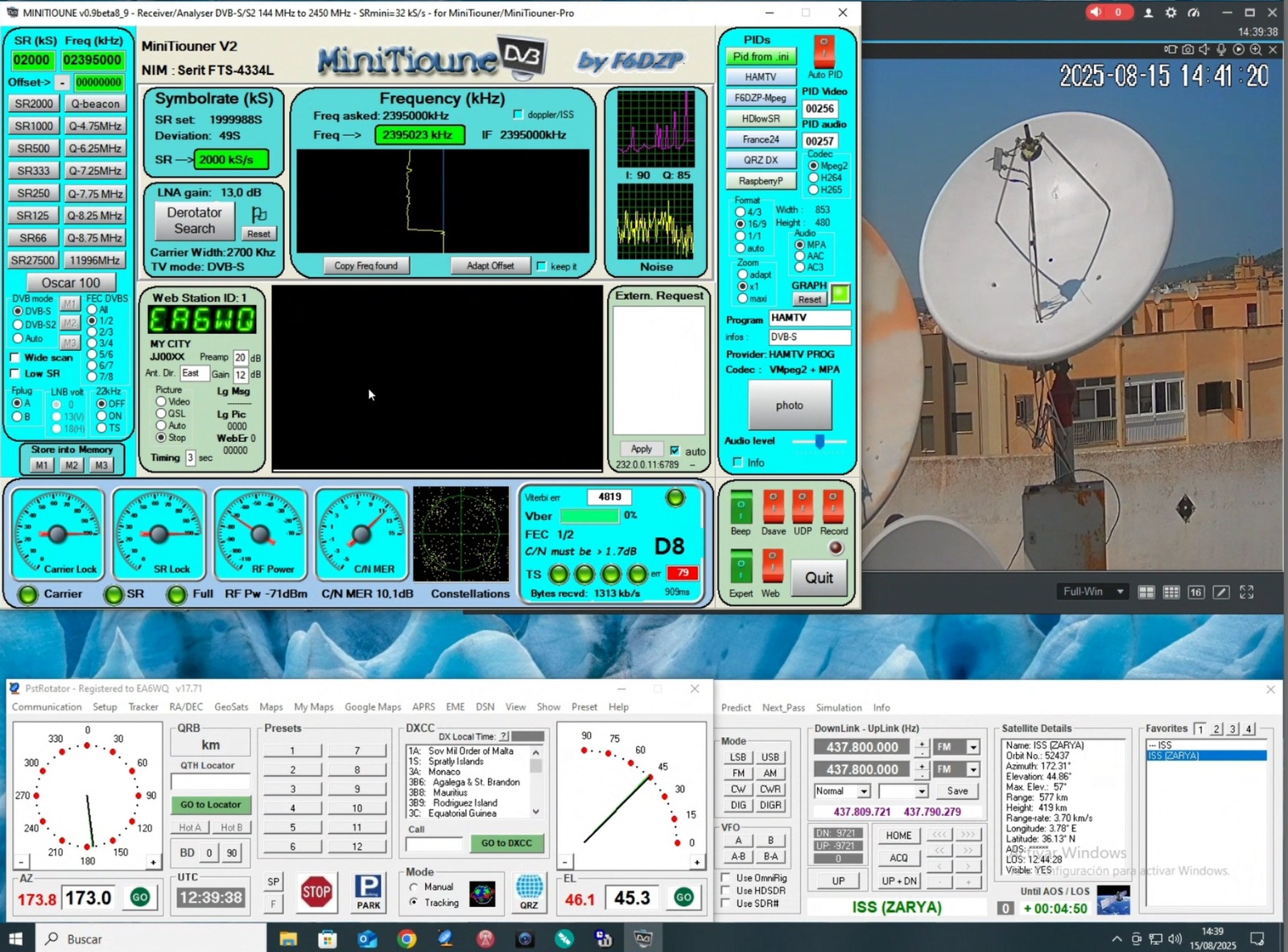Screen dimensions: 1288x952
Task: Flip the Record switch in MiniTioune
Action: coord(833,507)
